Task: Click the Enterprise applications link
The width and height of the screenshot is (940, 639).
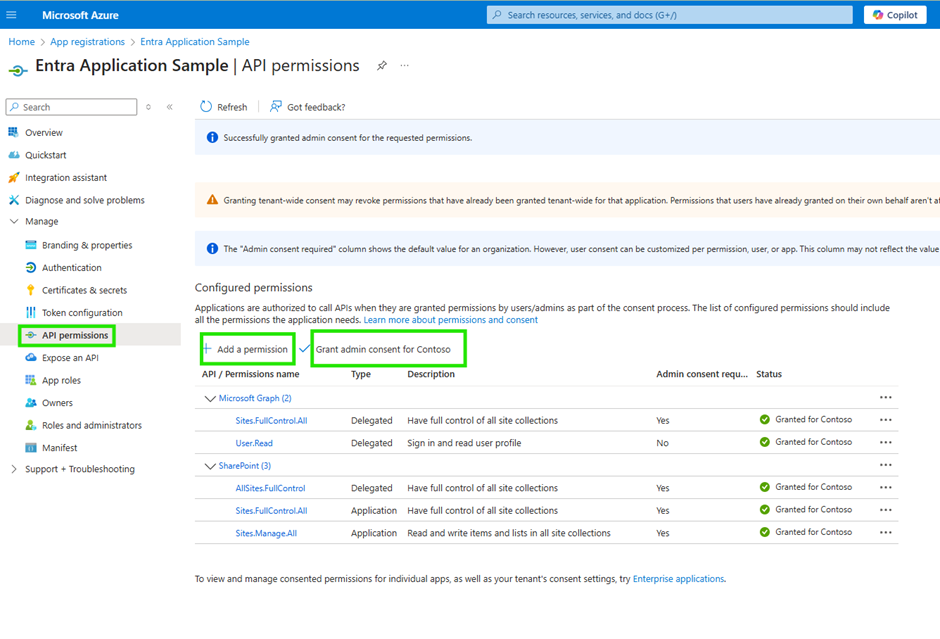Action: click(678, 579)
